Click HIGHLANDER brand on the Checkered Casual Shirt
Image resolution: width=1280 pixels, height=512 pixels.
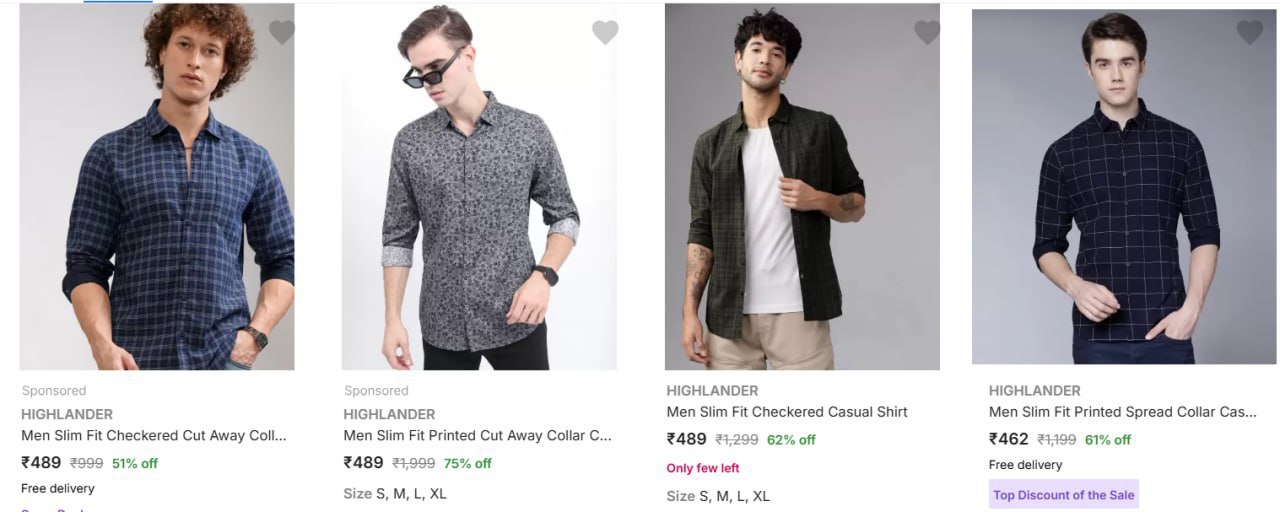click(712, 391)
